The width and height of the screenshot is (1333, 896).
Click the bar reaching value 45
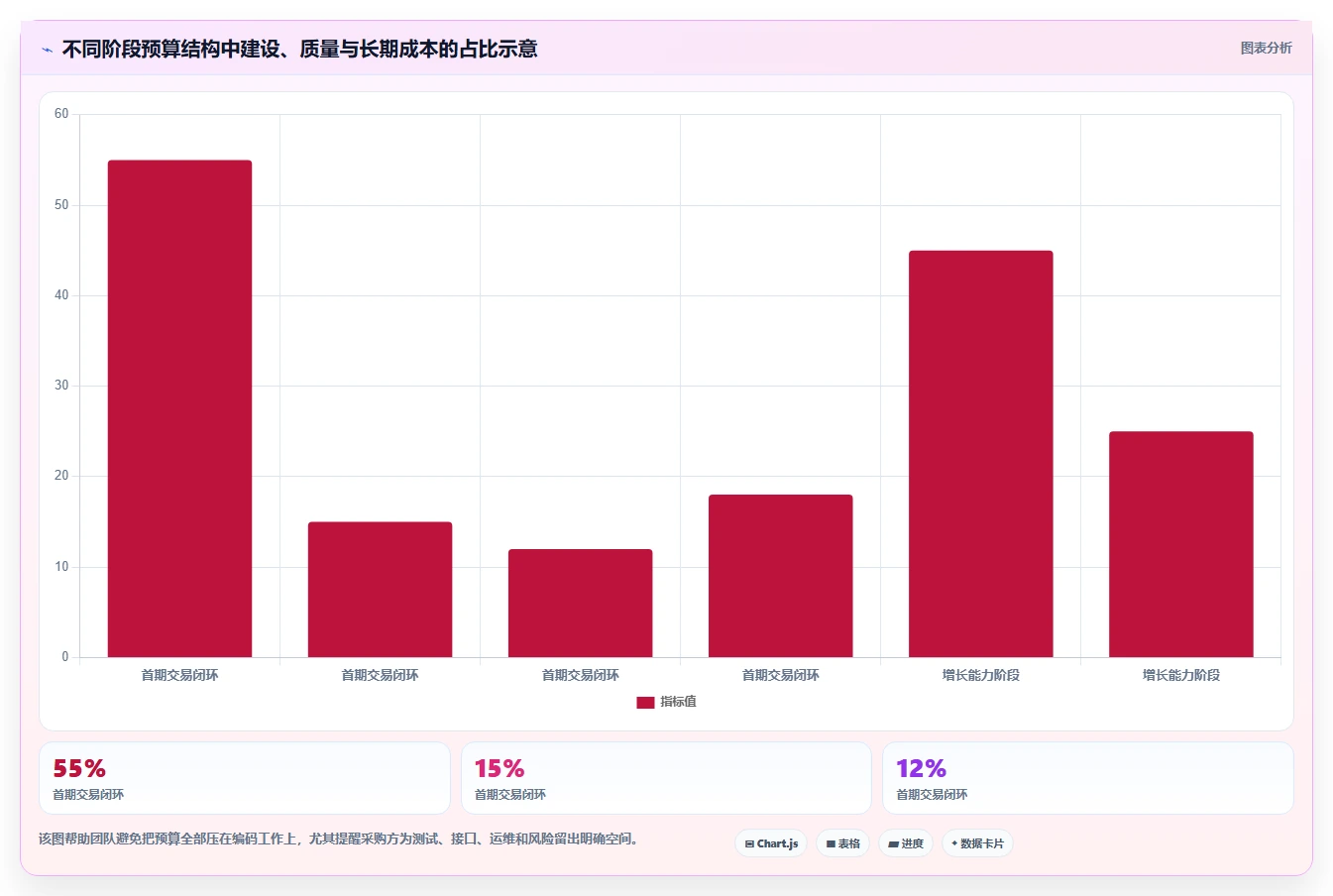(980, 454)
